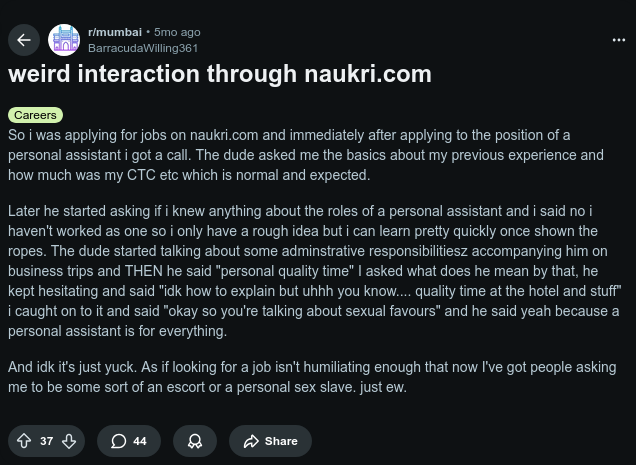
Task: Give an award to this post
Action: 195,441
